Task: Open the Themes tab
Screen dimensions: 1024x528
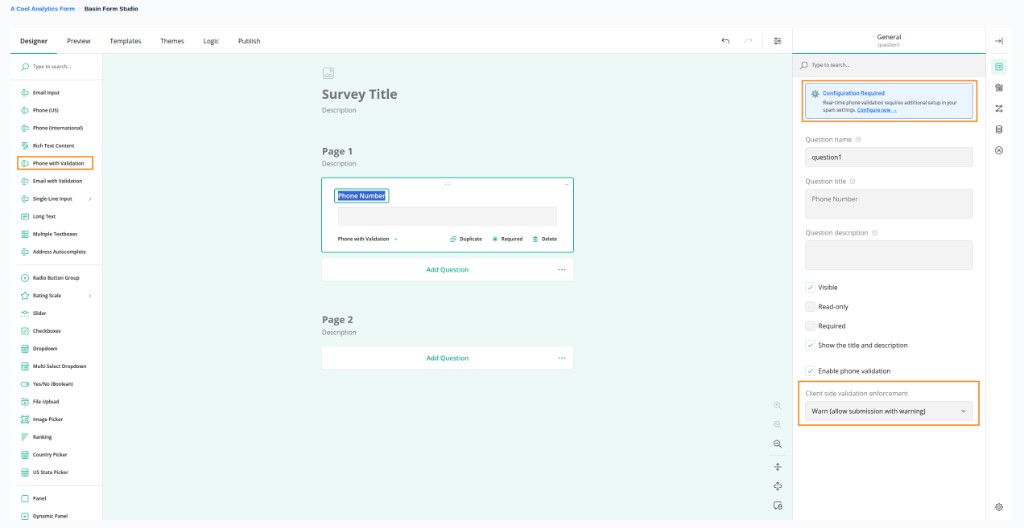Action: click(x=172, y=41)
